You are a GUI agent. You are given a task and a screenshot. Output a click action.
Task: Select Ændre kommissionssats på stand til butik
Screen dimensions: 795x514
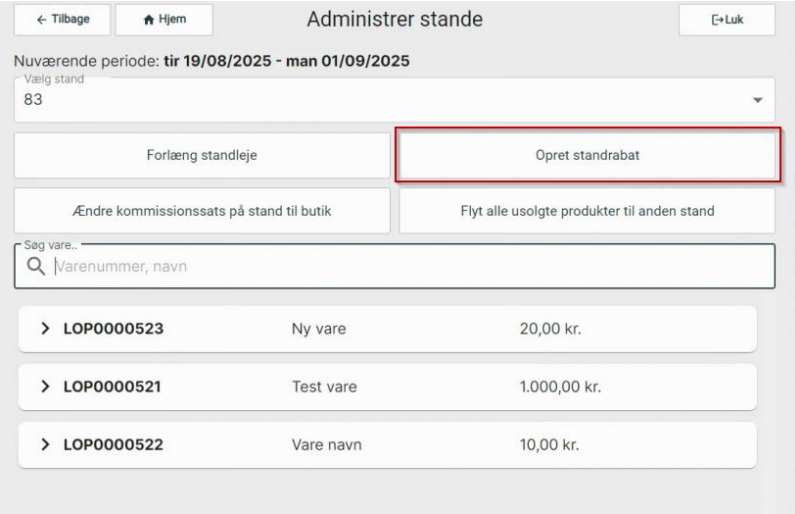click(x=202, y=211)
